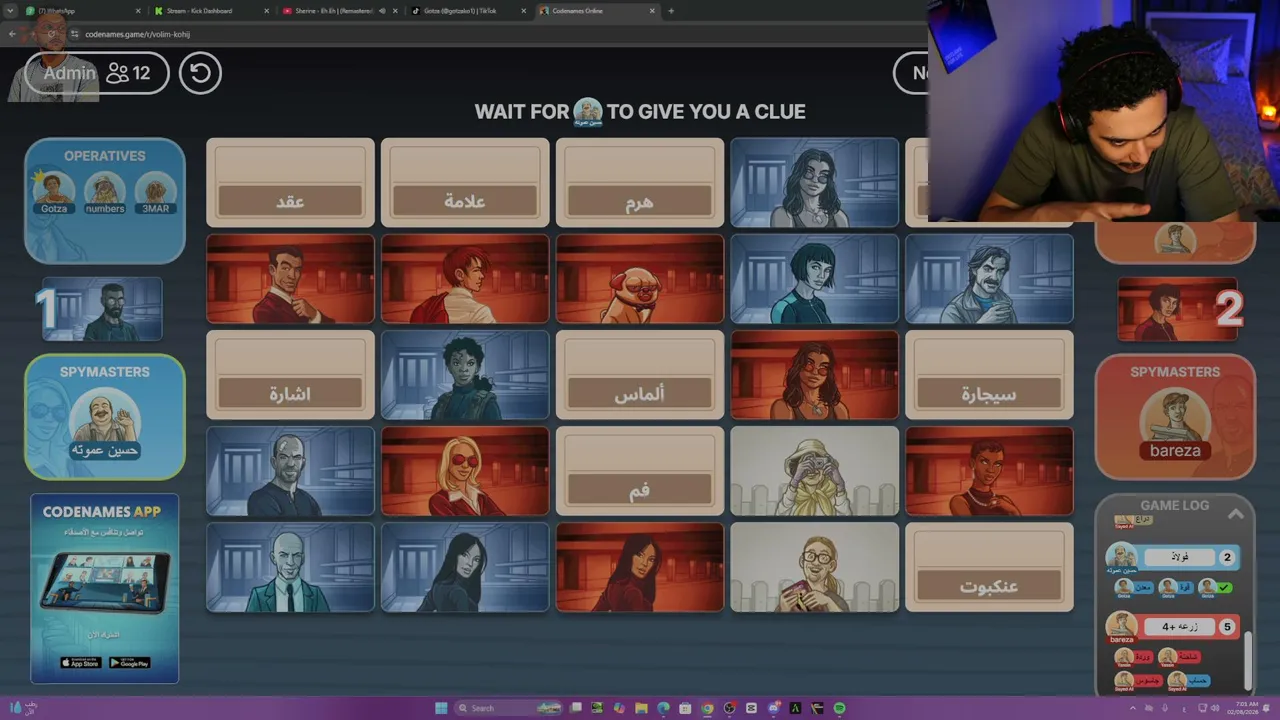Open a new browser tab
Viewport: 1280px width, 720px height.
(671, 11)
